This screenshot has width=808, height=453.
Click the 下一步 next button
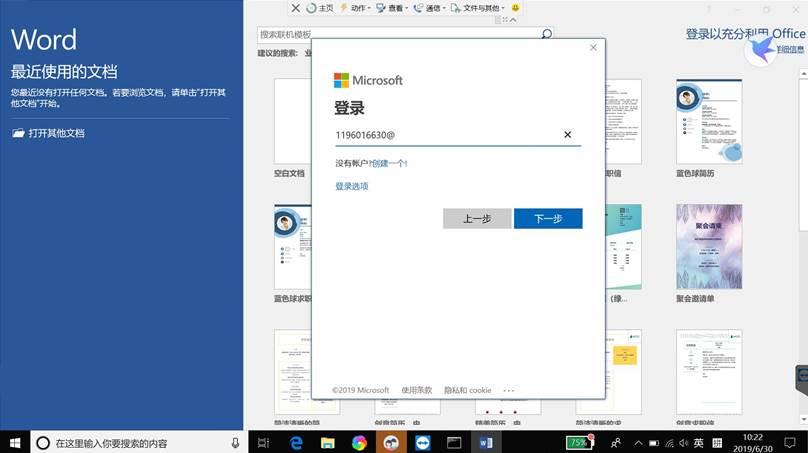coord(548,219)
